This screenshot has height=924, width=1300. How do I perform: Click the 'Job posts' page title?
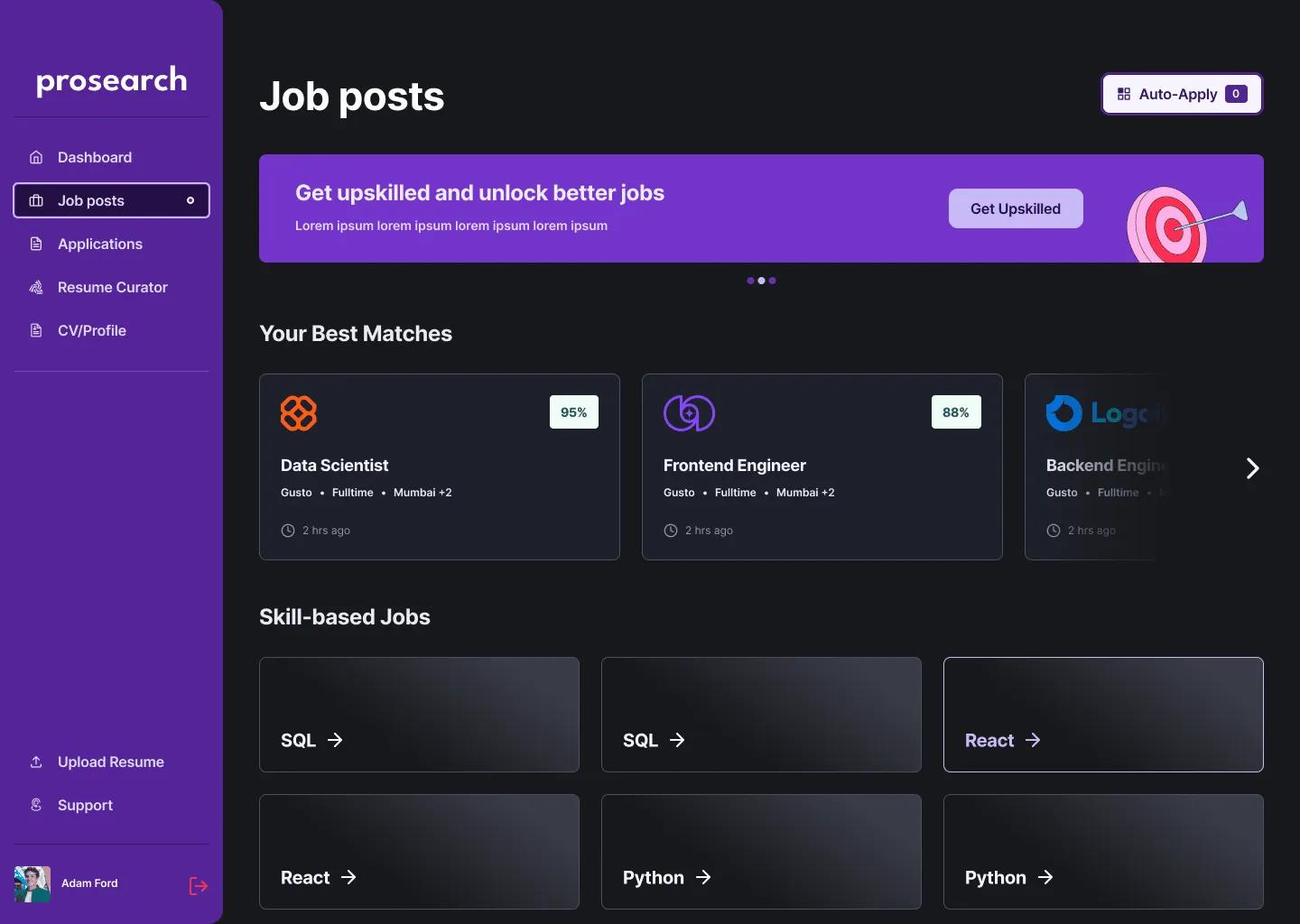(x=352, y=97)
